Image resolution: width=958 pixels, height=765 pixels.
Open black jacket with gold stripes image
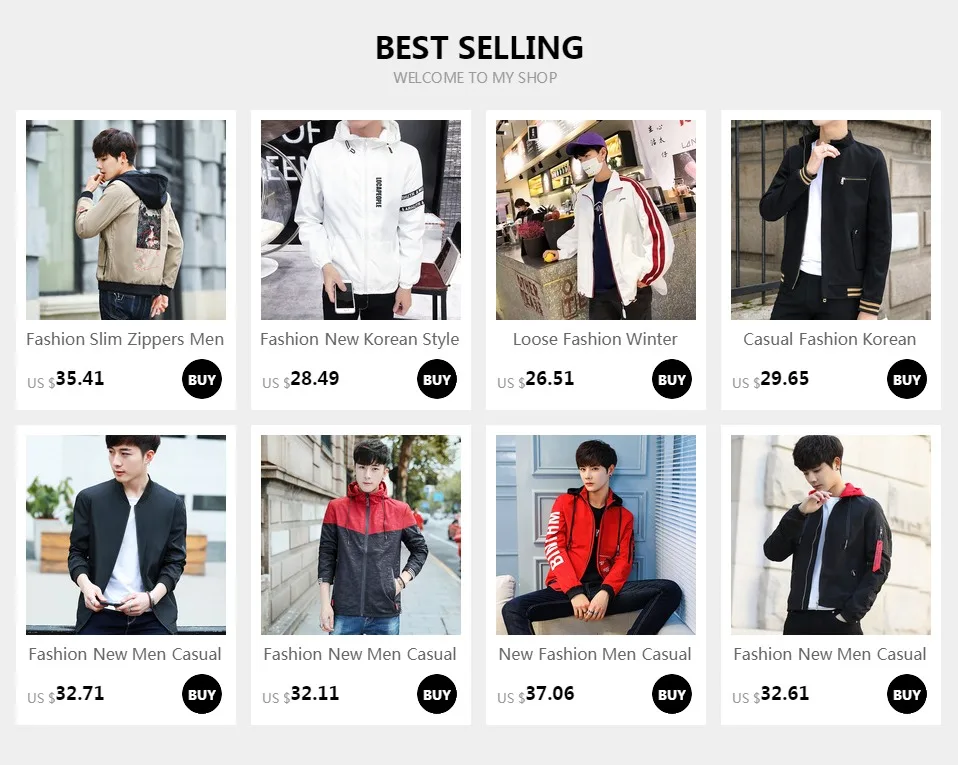coord(831,220)
